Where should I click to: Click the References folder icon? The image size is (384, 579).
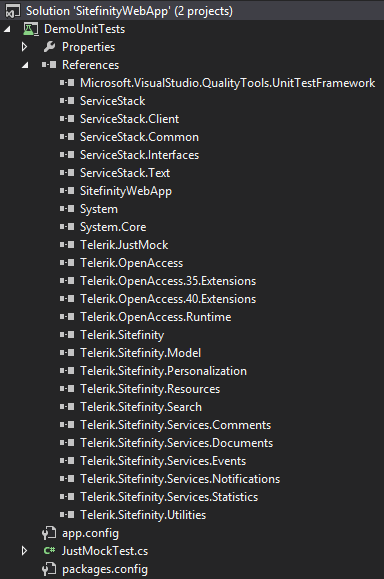click(x=49, y=65)
